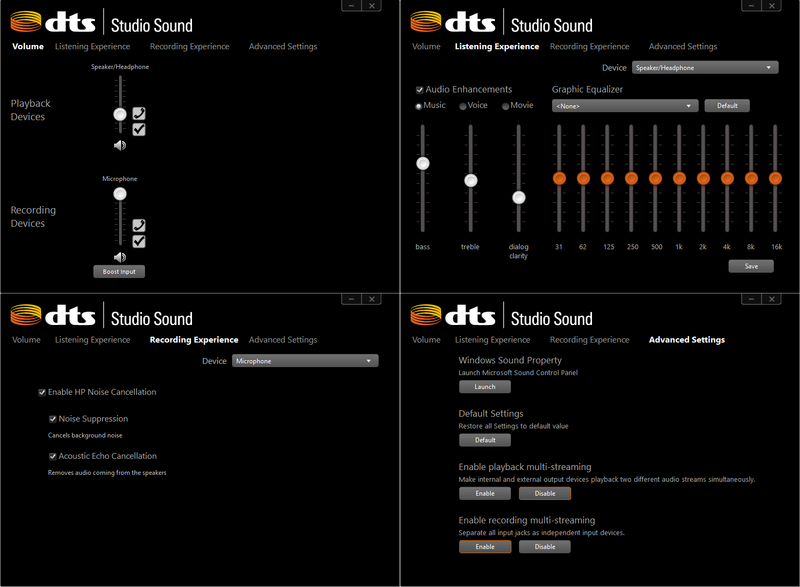Viewport: 800px width, 587px height.
Task: Click the 16k equalizer slider knob
Action: (x=775, y=178)
